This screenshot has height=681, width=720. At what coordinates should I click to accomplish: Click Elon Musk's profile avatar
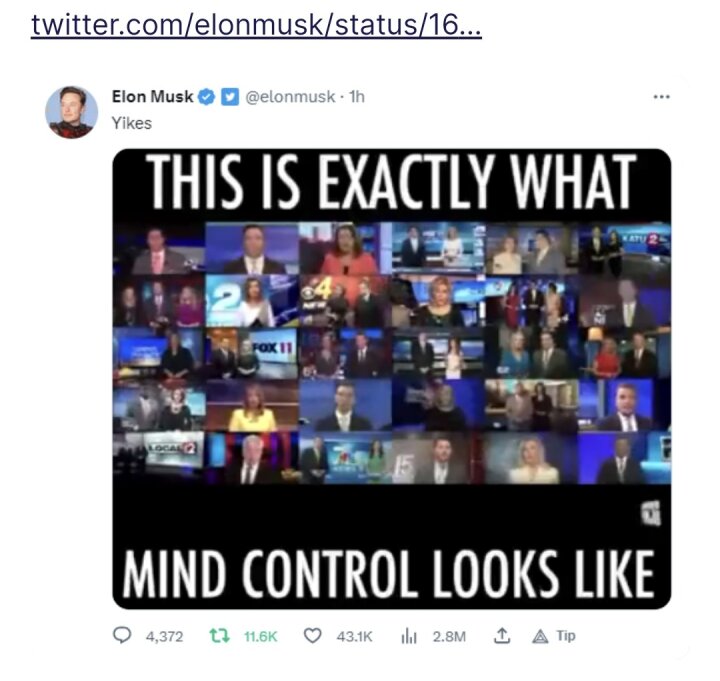click(71, 112)
